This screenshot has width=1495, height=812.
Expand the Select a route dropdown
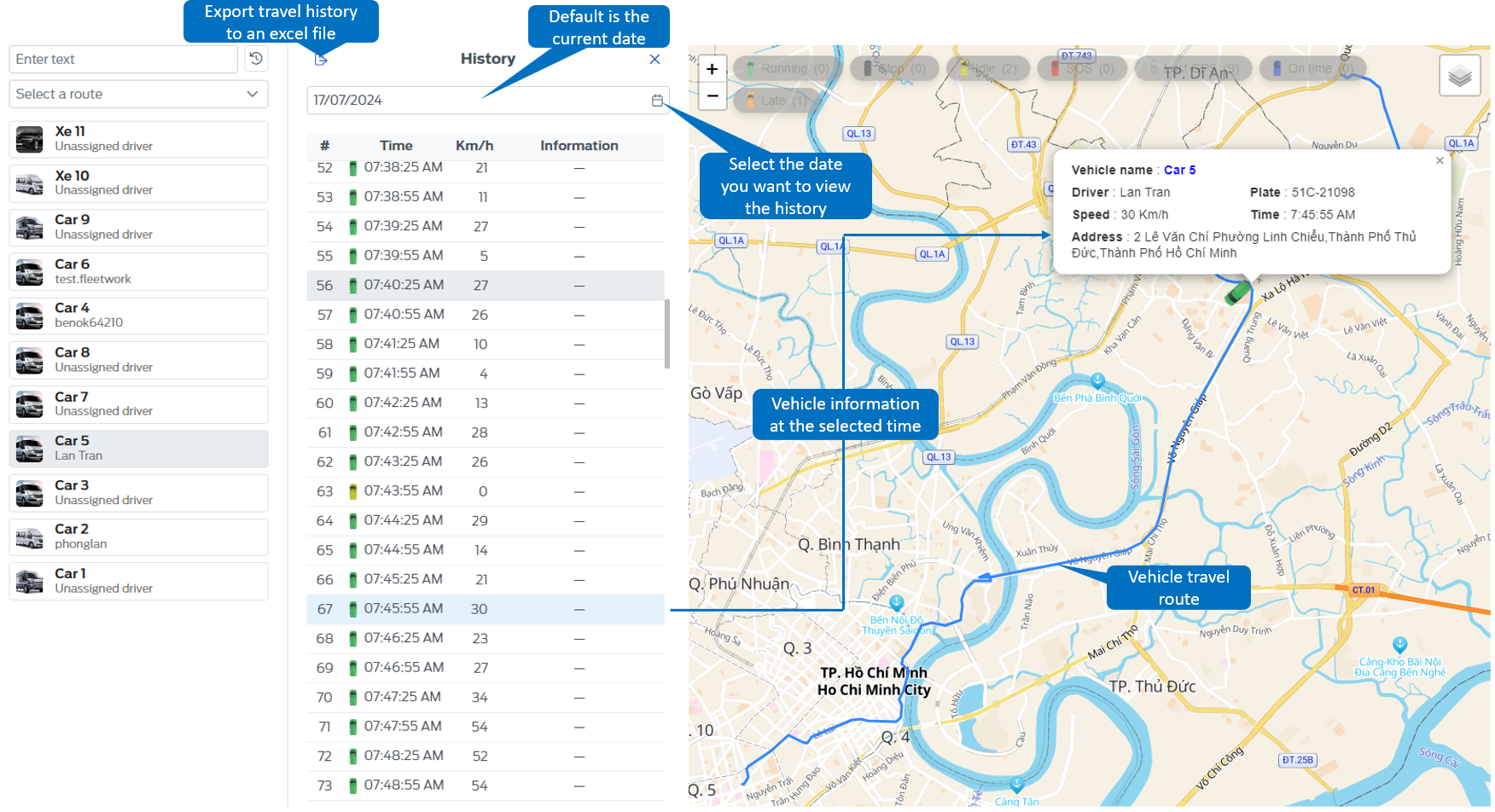(138, 94)
